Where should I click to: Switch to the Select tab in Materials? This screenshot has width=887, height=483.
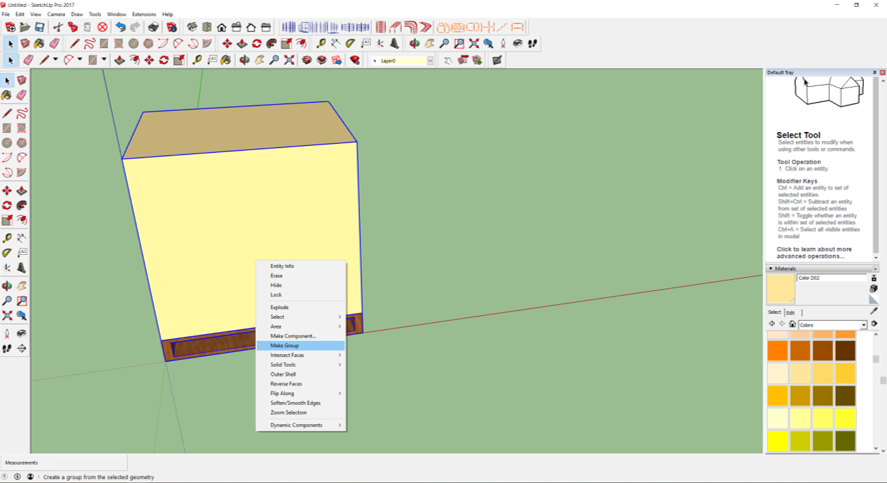point(774,312)
